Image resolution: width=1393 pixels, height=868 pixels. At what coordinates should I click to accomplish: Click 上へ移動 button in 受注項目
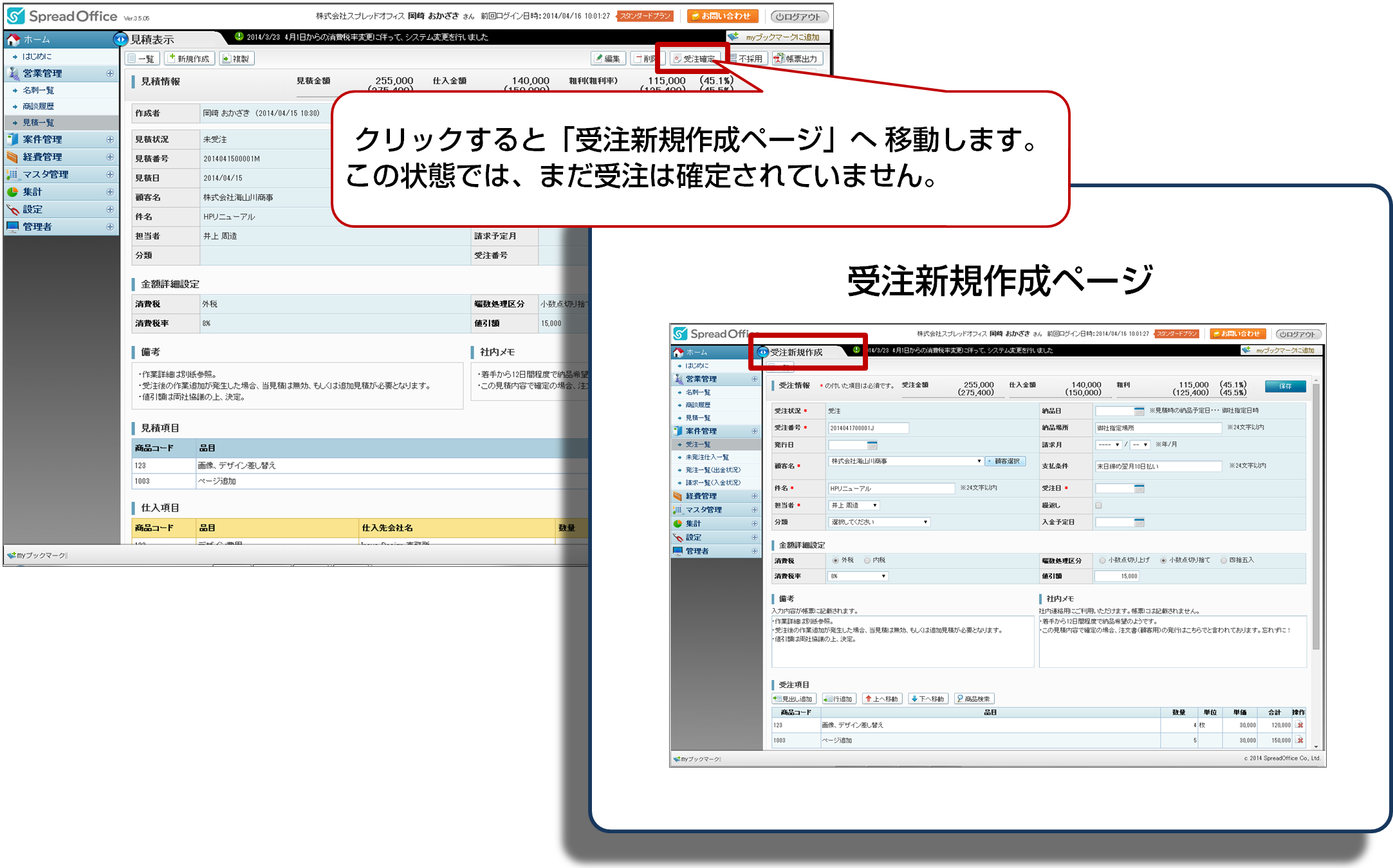[882, 699]
